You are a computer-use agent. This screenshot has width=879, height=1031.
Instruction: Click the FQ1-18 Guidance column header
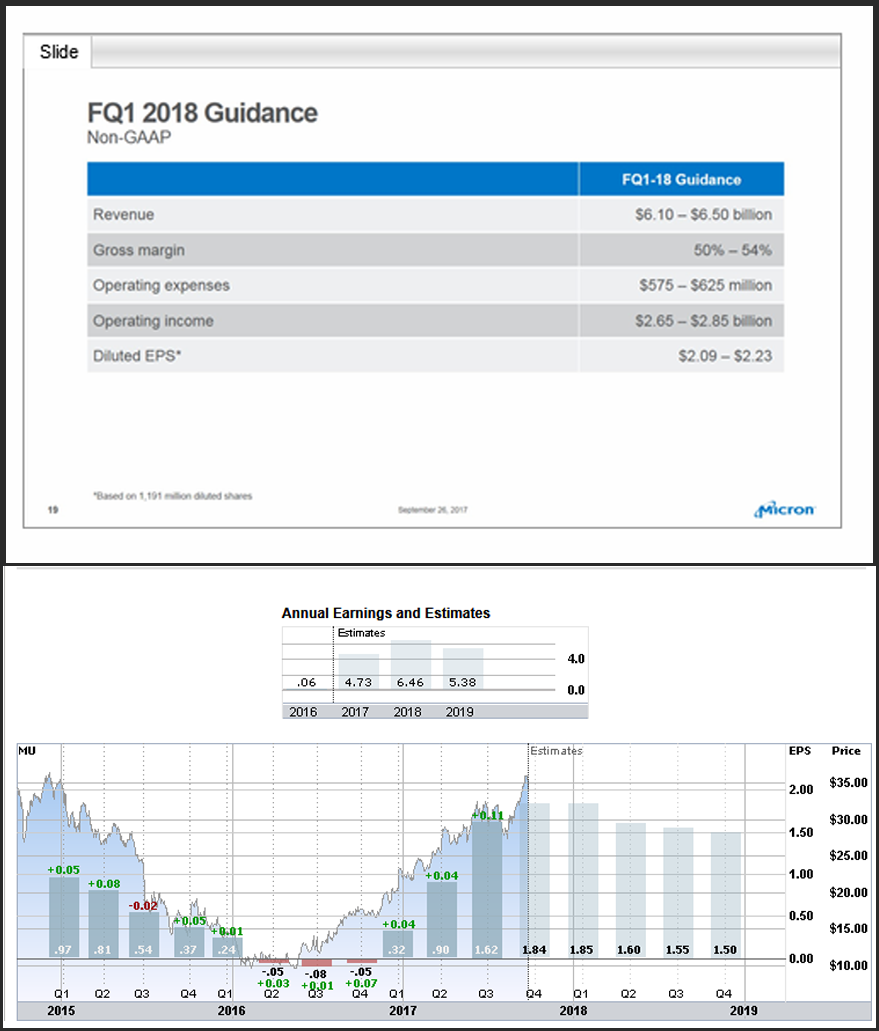click(680, 180)
